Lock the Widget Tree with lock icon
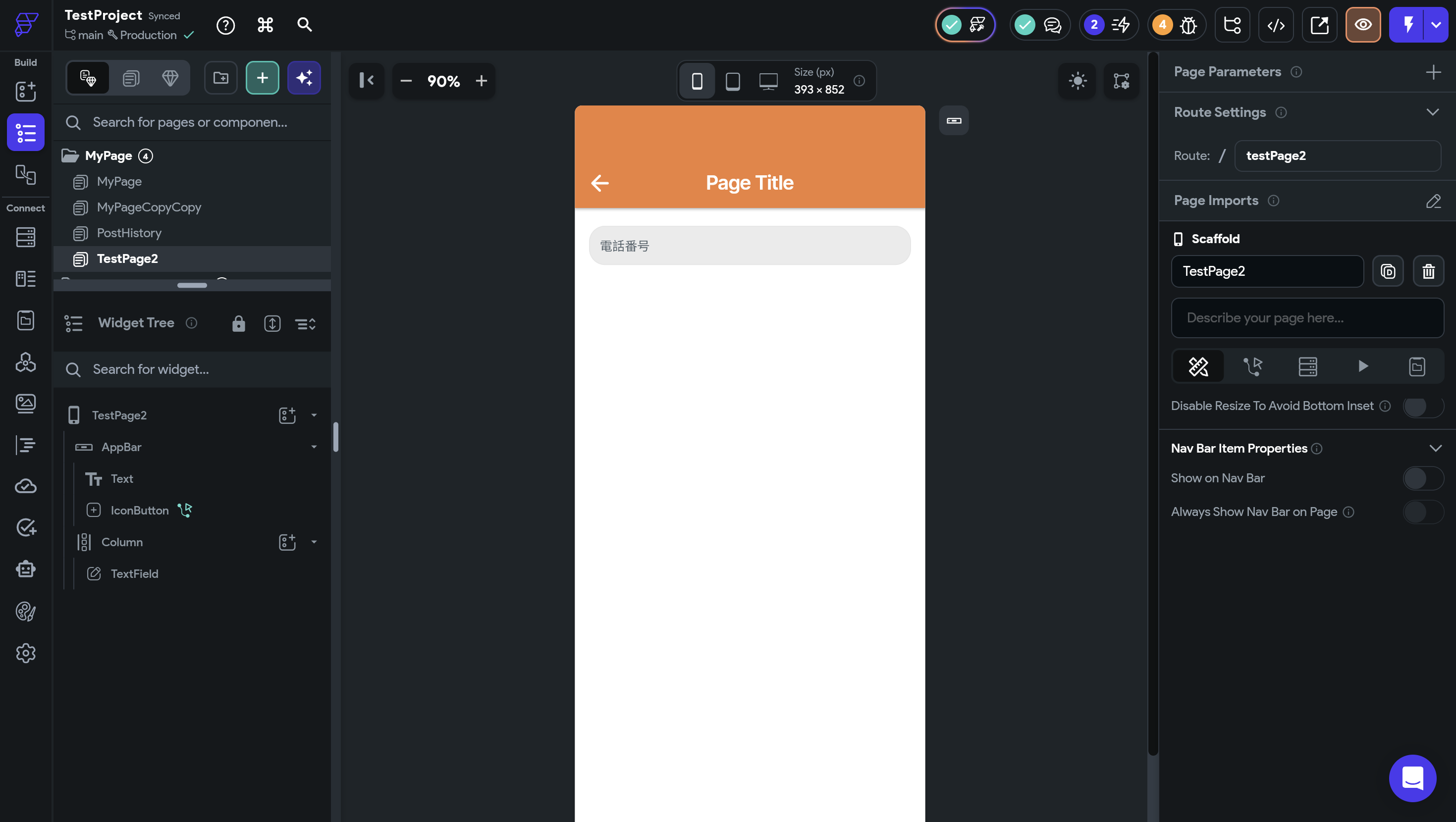 (x=238, y=324)
